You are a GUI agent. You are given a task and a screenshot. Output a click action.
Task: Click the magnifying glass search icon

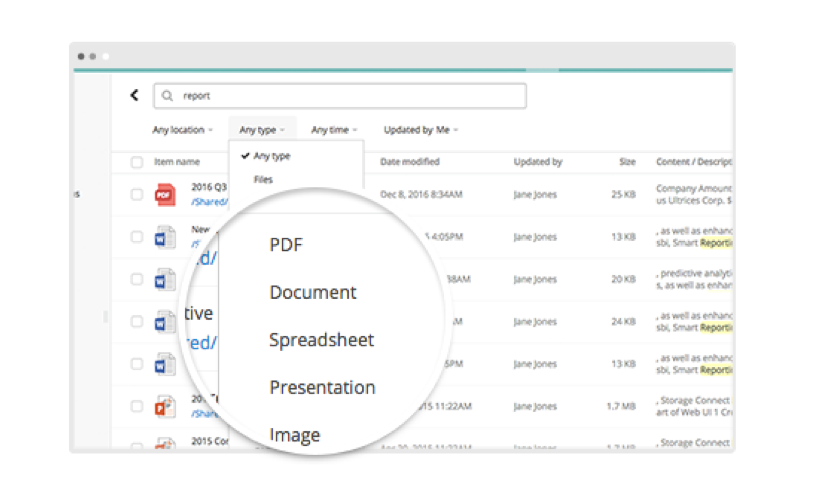[168, 96]
